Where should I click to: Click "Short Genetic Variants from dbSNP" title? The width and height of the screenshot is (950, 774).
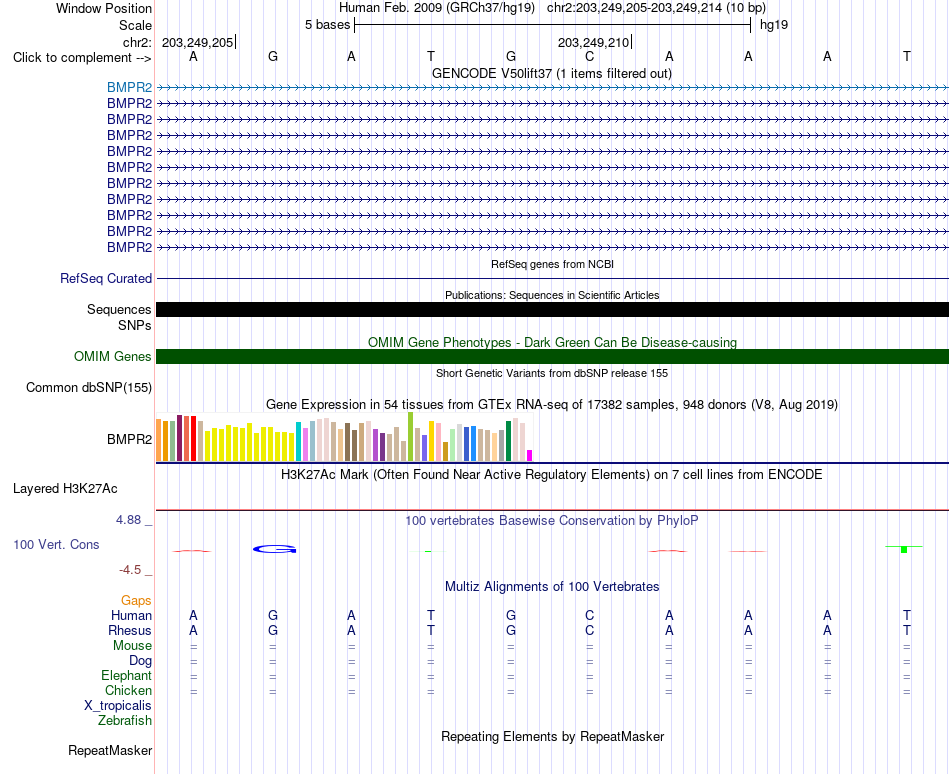pos(552,373)
